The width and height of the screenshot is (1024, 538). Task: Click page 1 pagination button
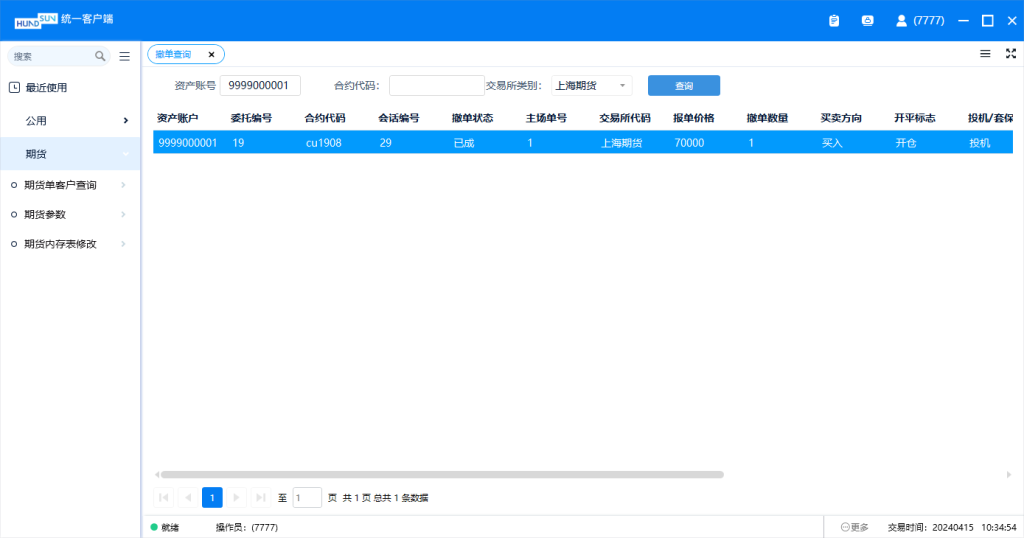212,497
